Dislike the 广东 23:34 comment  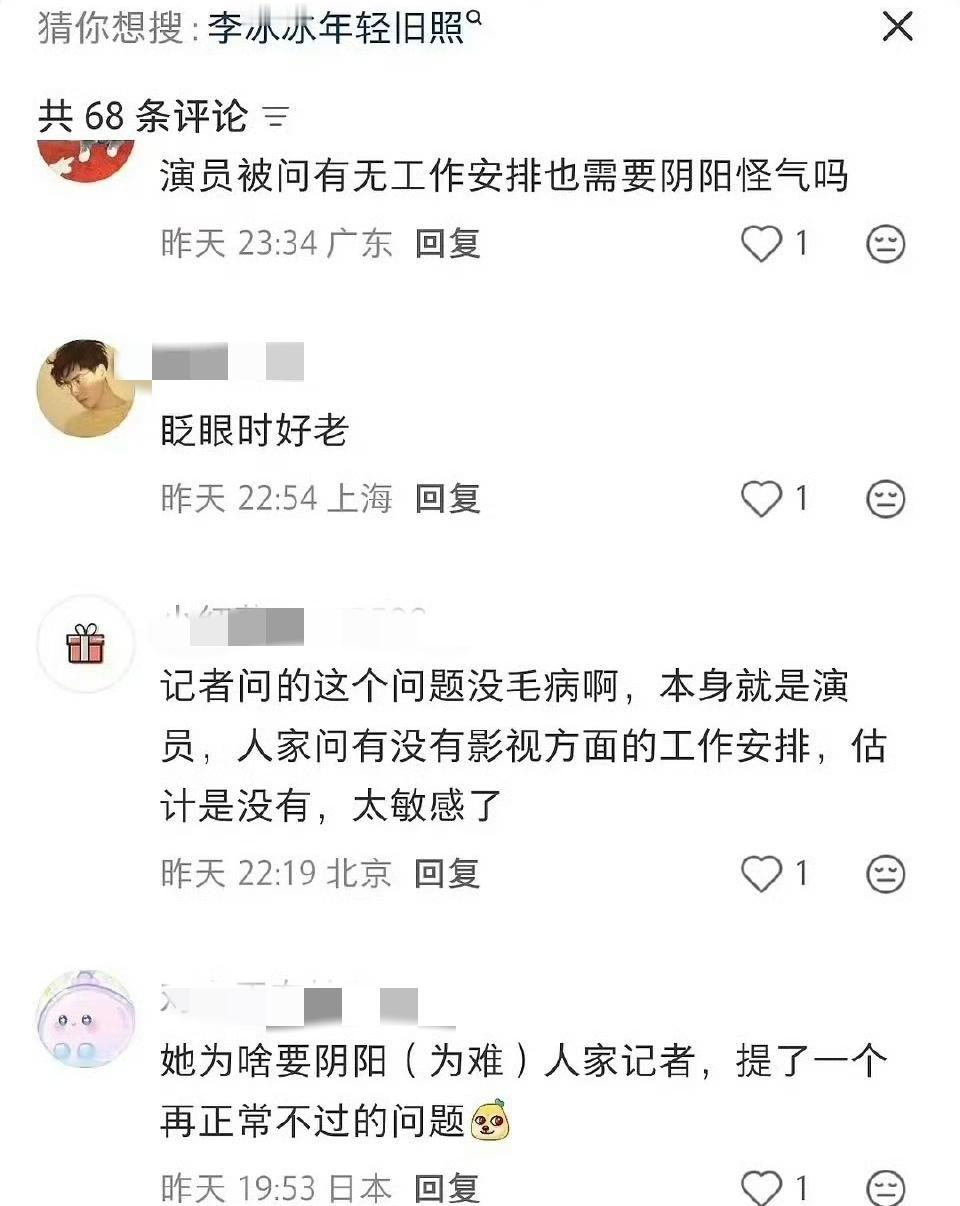[885, 243]
